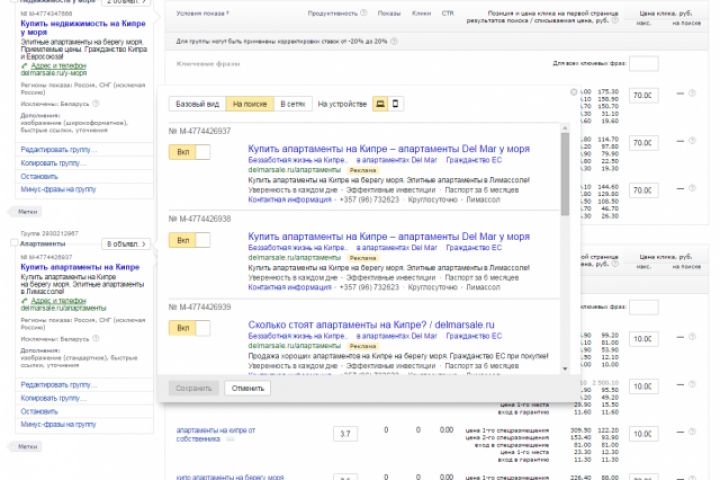Click ad number № M-4774426939 in preview
This screenshot has height=480, width=720.
tap(200, 307)
